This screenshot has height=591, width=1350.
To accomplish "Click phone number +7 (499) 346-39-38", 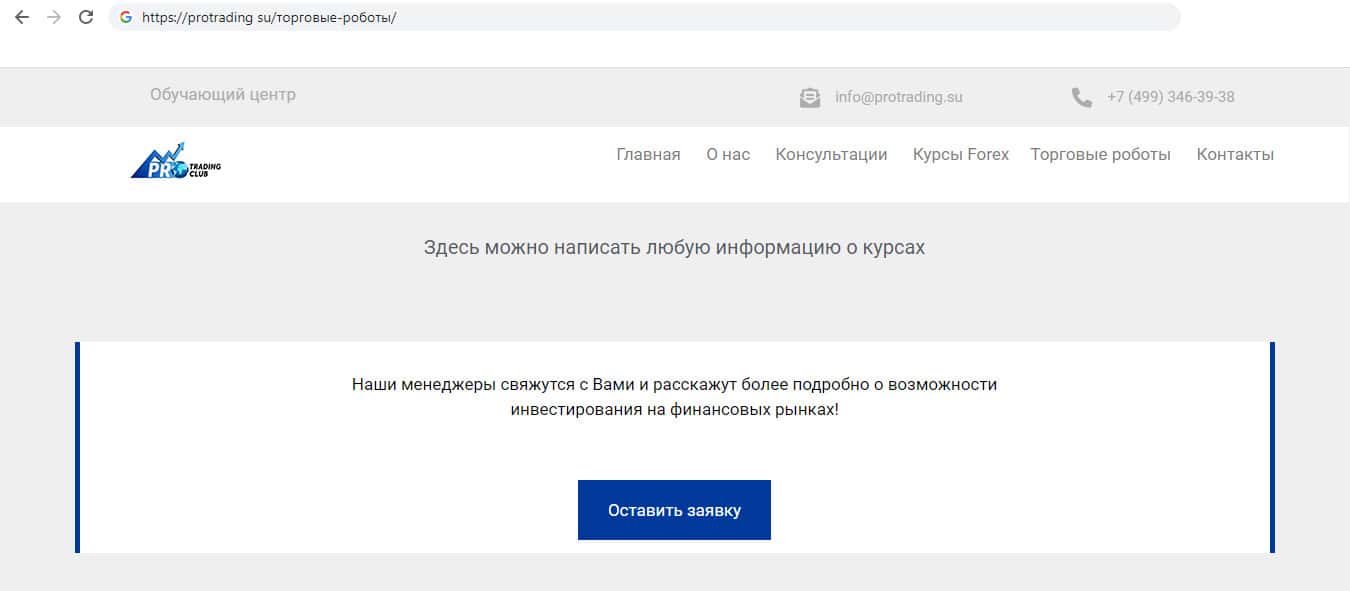I will [x=1170, y=97].
